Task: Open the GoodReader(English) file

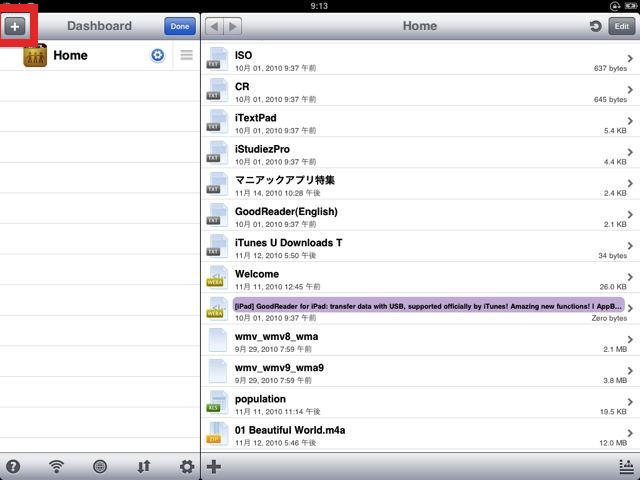Action: [x=420, y=215]
